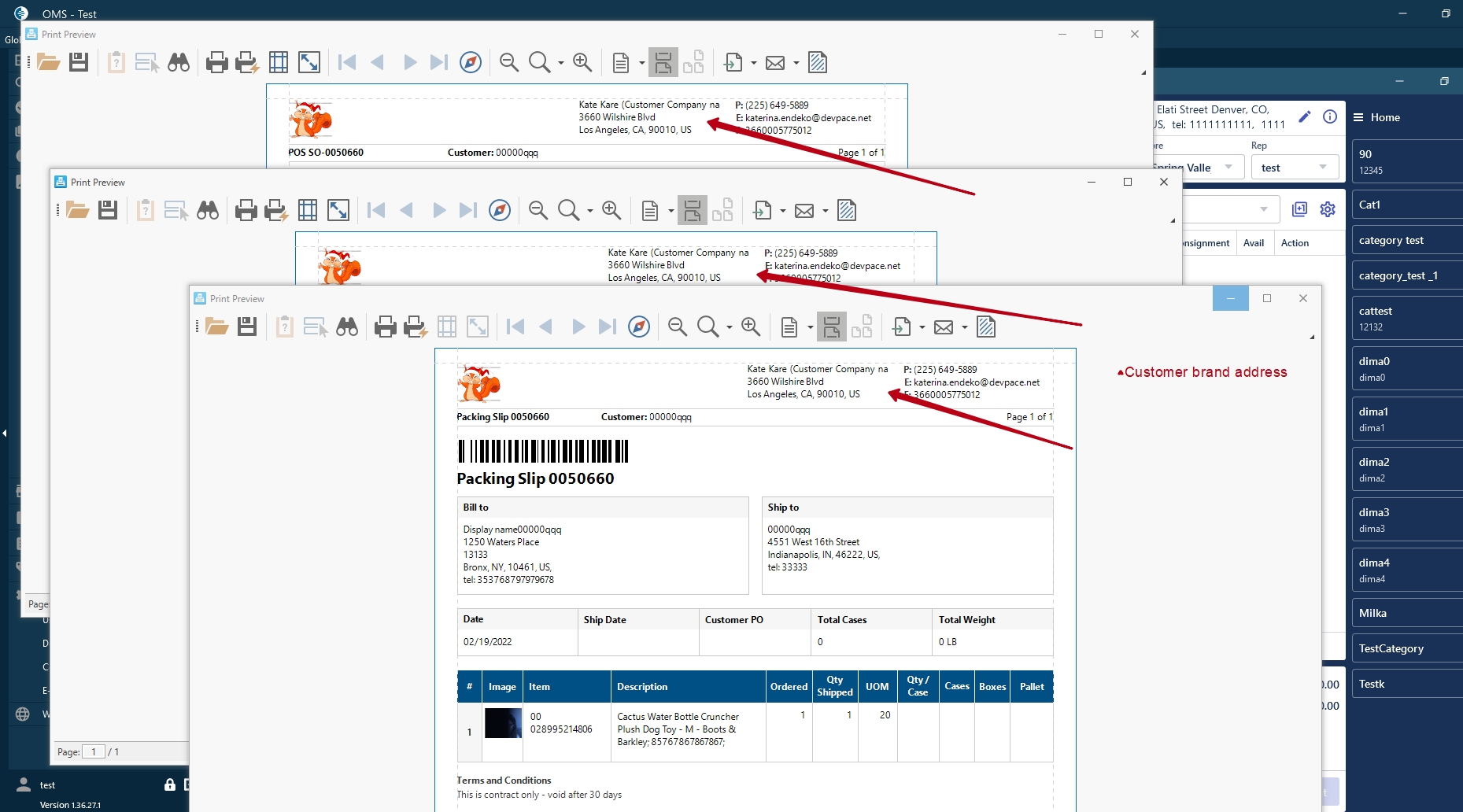Screen dimensions: 1463x812
Task: Zoom out in POS SO-0050660 preview
Action: click(x=509, y=62)
